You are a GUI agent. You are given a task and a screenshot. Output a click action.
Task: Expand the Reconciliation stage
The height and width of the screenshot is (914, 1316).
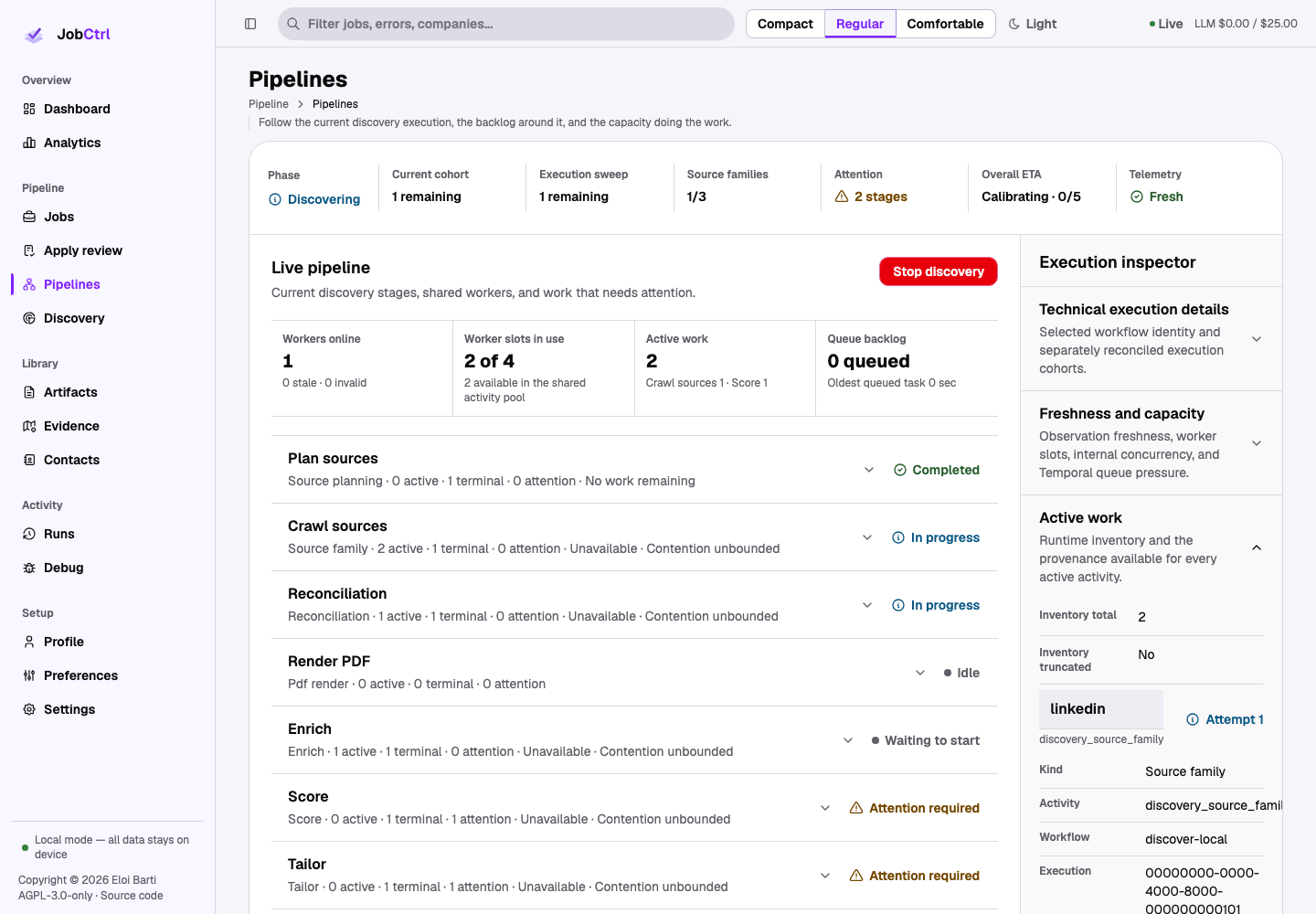pos(867,605)
